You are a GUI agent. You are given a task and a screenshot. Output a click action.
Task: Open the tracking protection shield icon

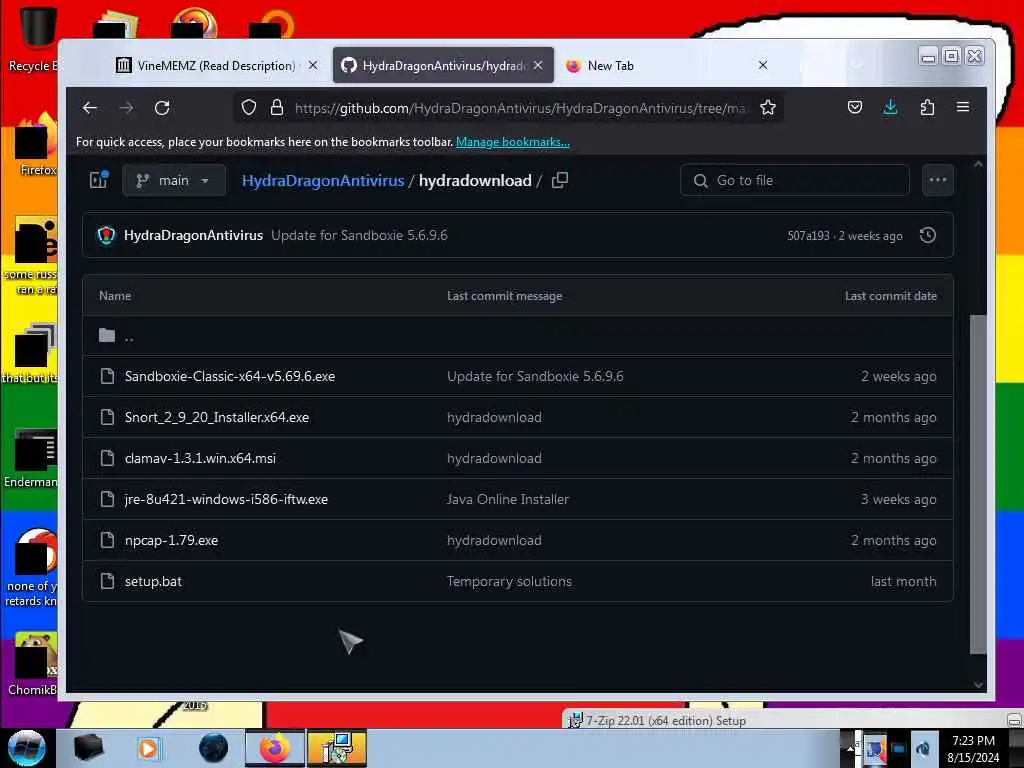point(249,108)
